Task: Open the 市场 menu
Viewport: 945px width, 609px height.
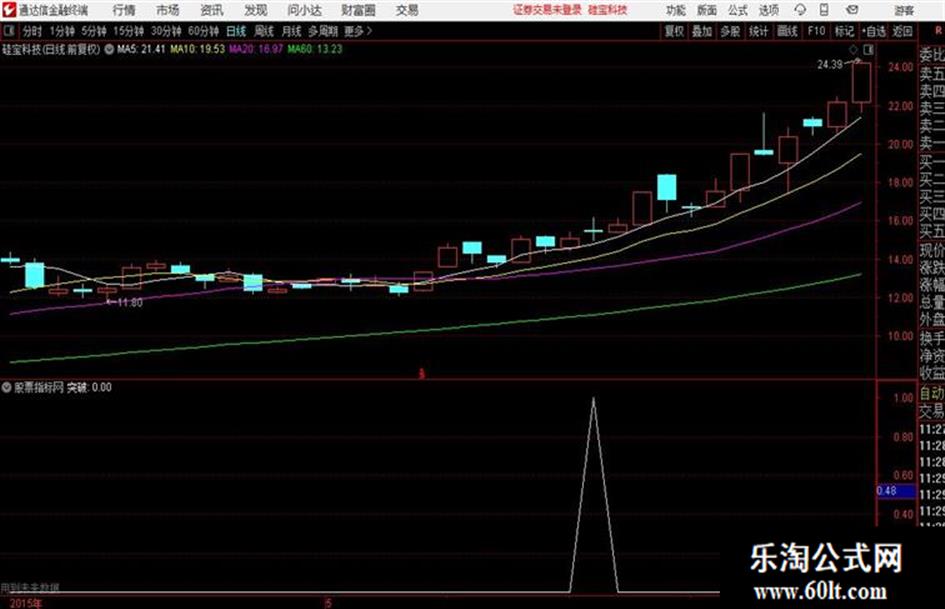Action: click(x=168, y=10)
